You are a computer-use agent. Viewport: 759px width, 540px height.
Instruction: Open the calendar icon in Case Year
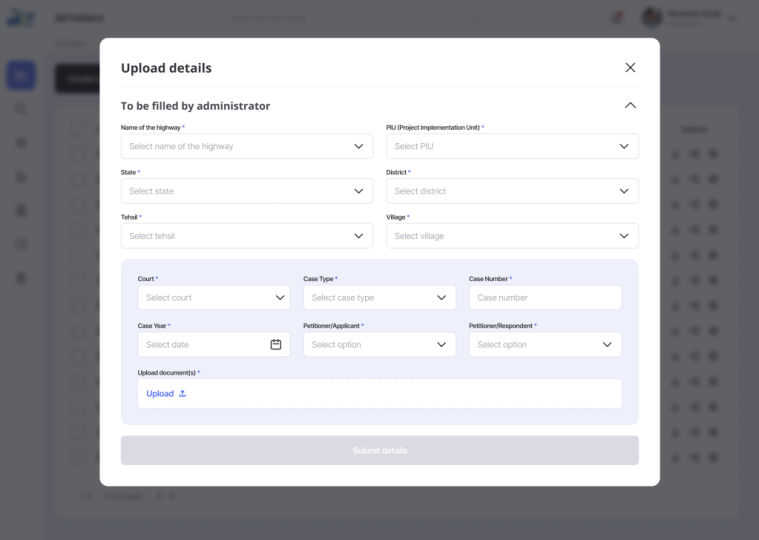pos(276,345)
